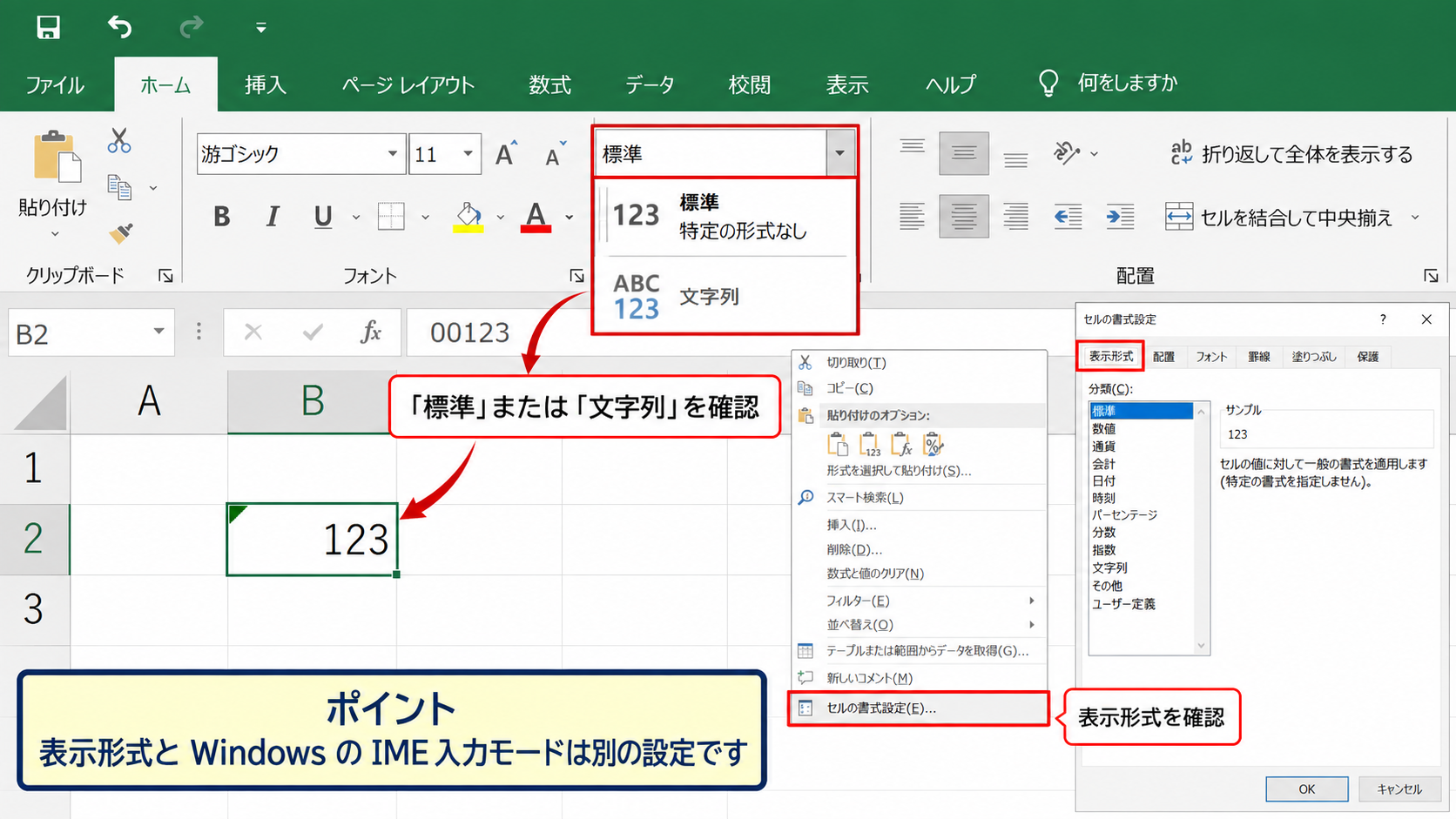Click the paste formulas fx icon

pyautogui.click(x=901, y=445)
